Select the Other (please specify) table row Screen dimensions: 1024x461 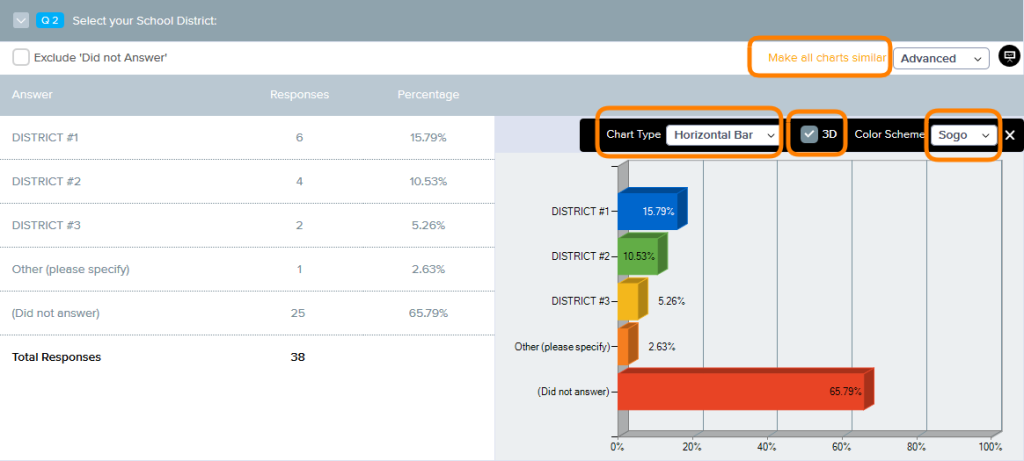[70, 269]
